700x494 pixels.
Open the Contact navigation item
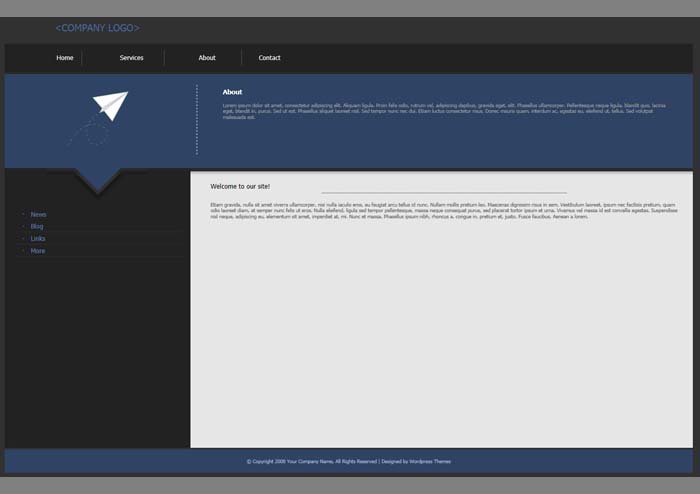coord(270,58)
